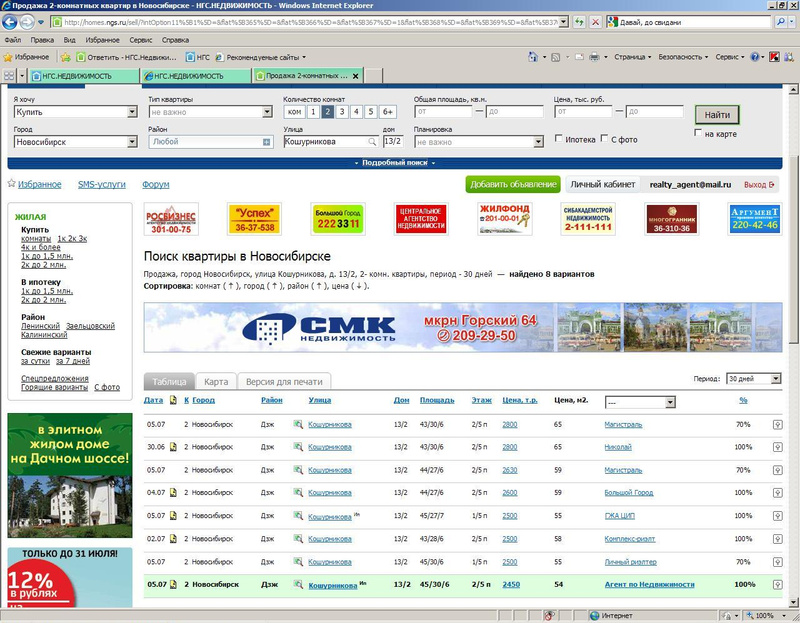The image size is (800, 623).
Task: Click the Избранное star icon on site
Action: (11, 184)
